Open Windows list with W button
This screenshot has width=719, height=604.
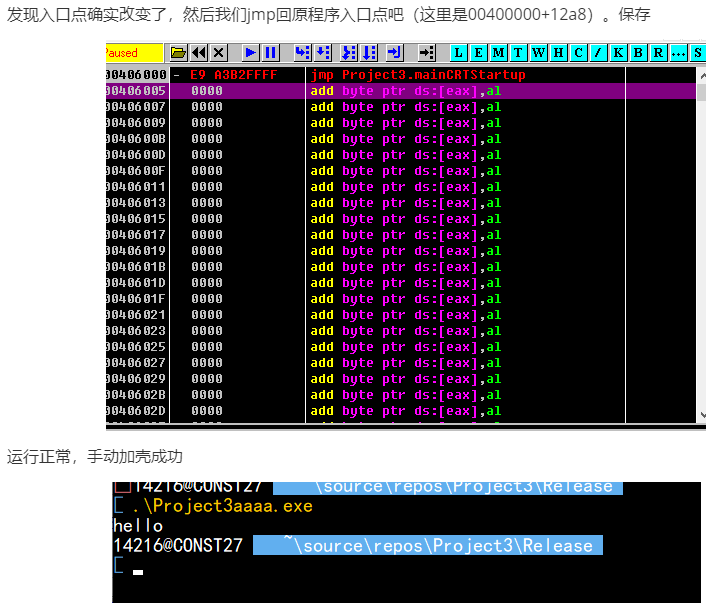click(x=538, y=53)
